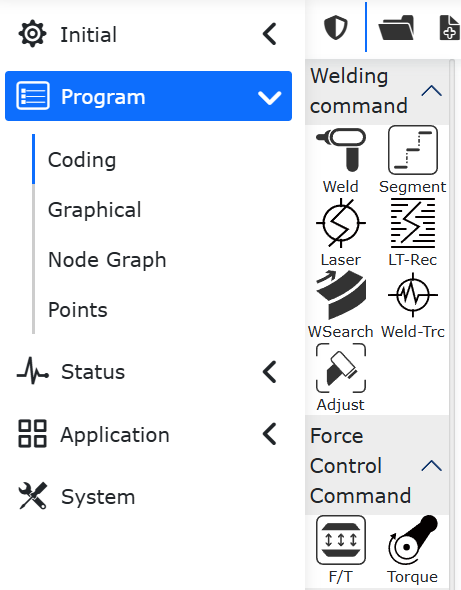Collapse the Force Control Command section
Screen dimensions: 461x590
431,465
